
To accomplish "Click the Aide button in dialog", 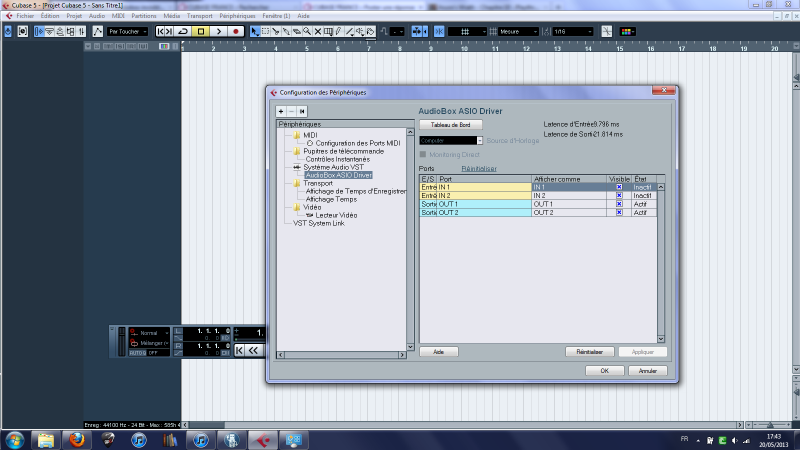I will pos(439,352).
